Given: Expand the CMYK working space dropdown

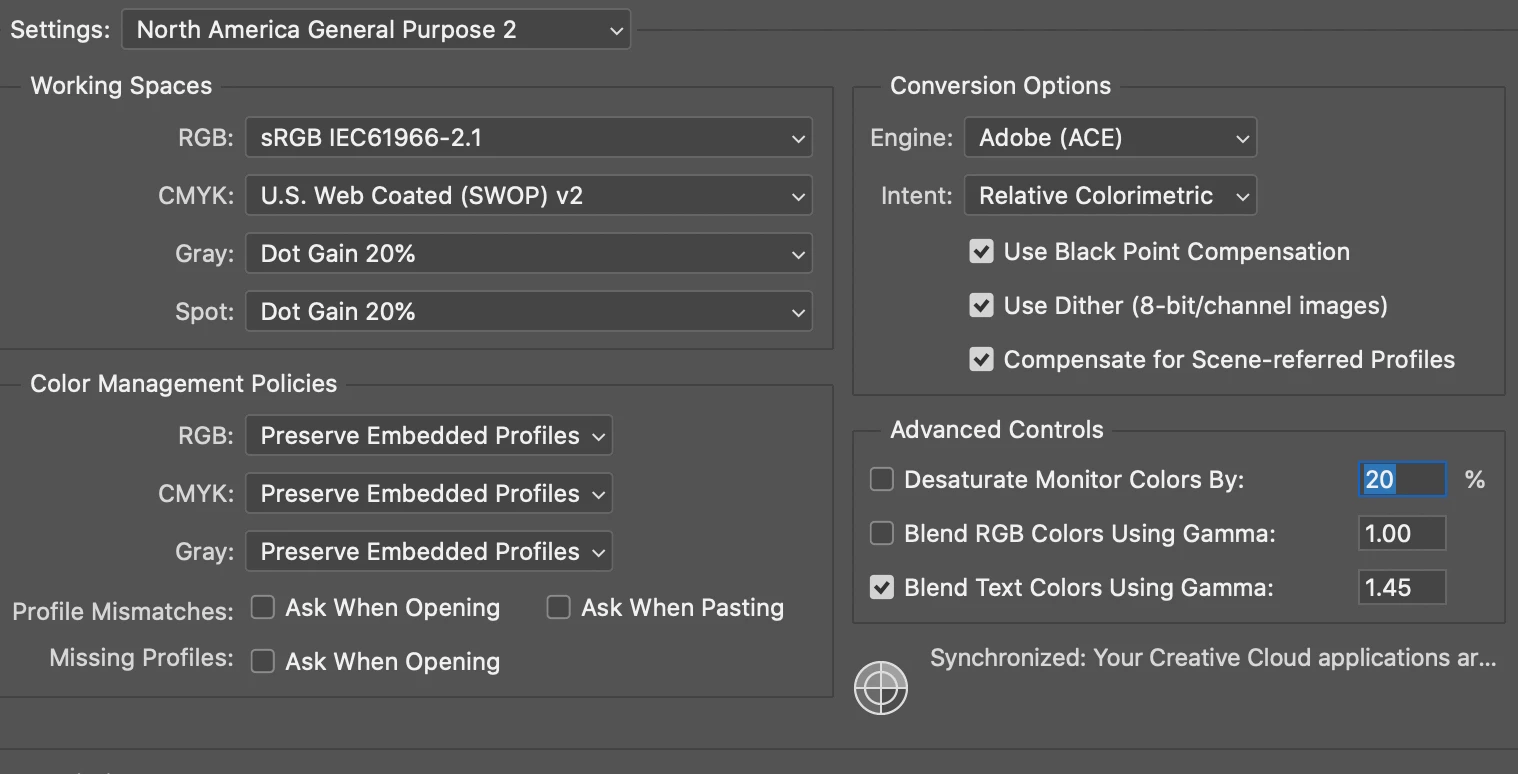Looking at the screenshot, I should click(x=528, y=196).
